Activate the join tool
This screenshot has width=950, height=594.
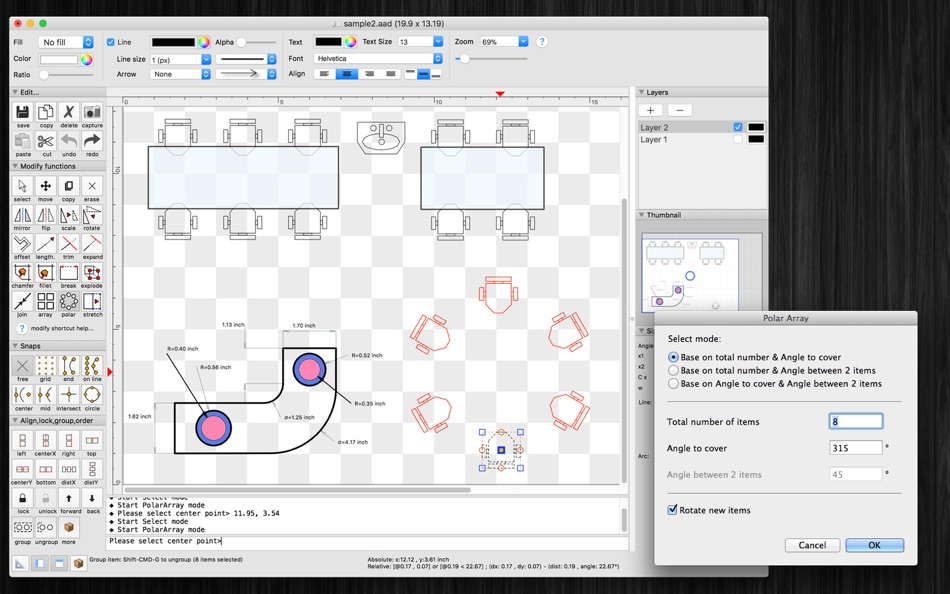tap(22, 301)
